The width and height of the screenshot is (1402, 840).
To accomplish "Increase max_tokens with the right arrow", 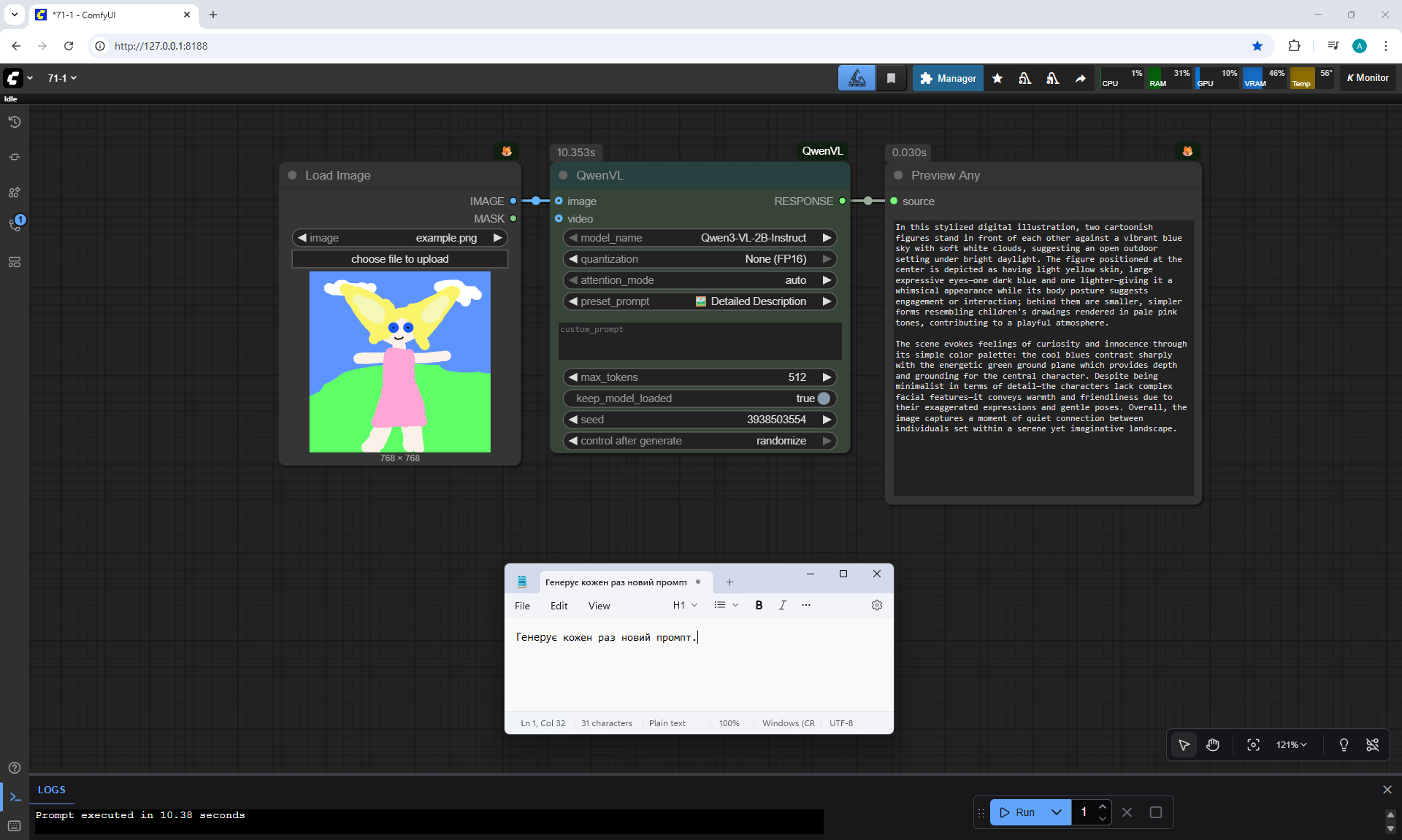I will pyautogui.click(x=827, y=377).
